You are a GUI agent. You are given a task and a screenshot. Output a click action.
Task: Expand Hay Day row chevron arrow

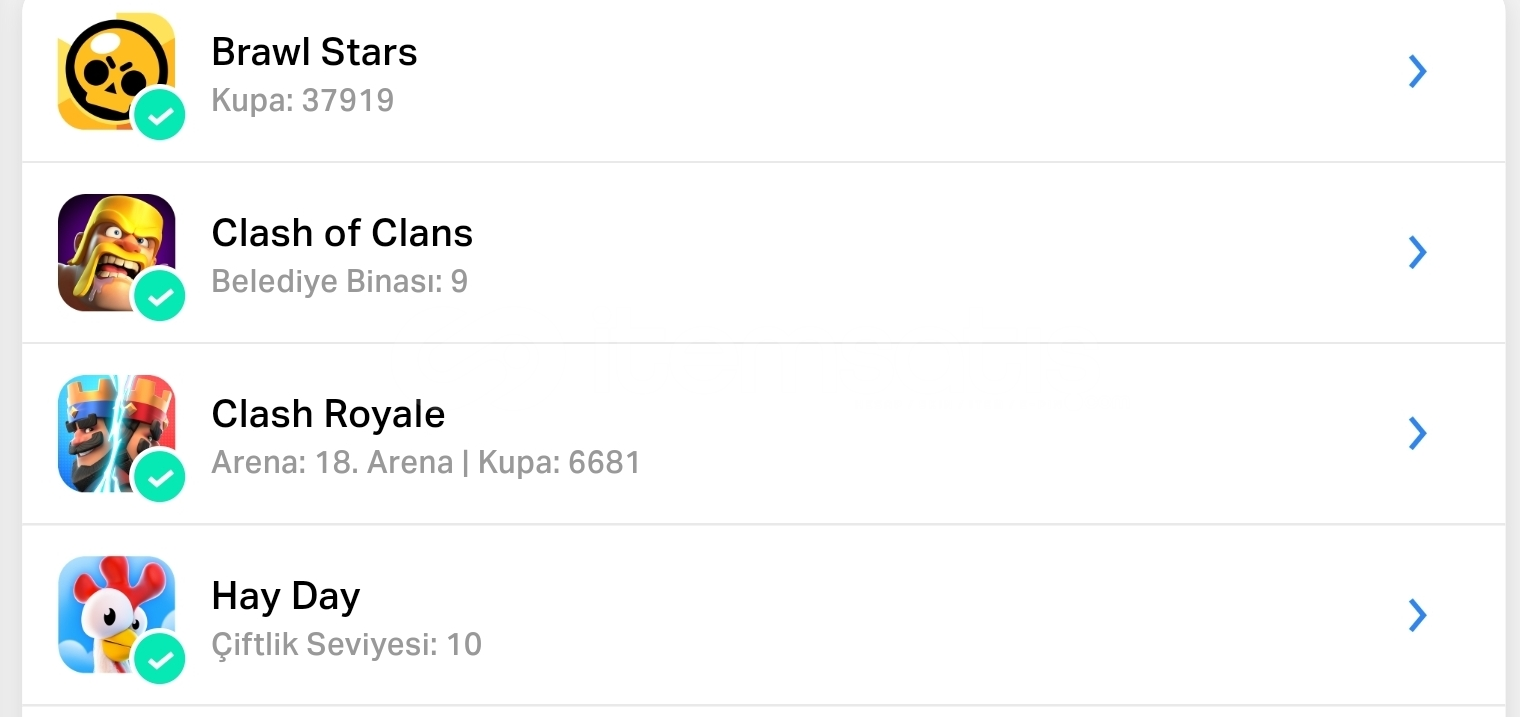click(x=1417, y=615)
